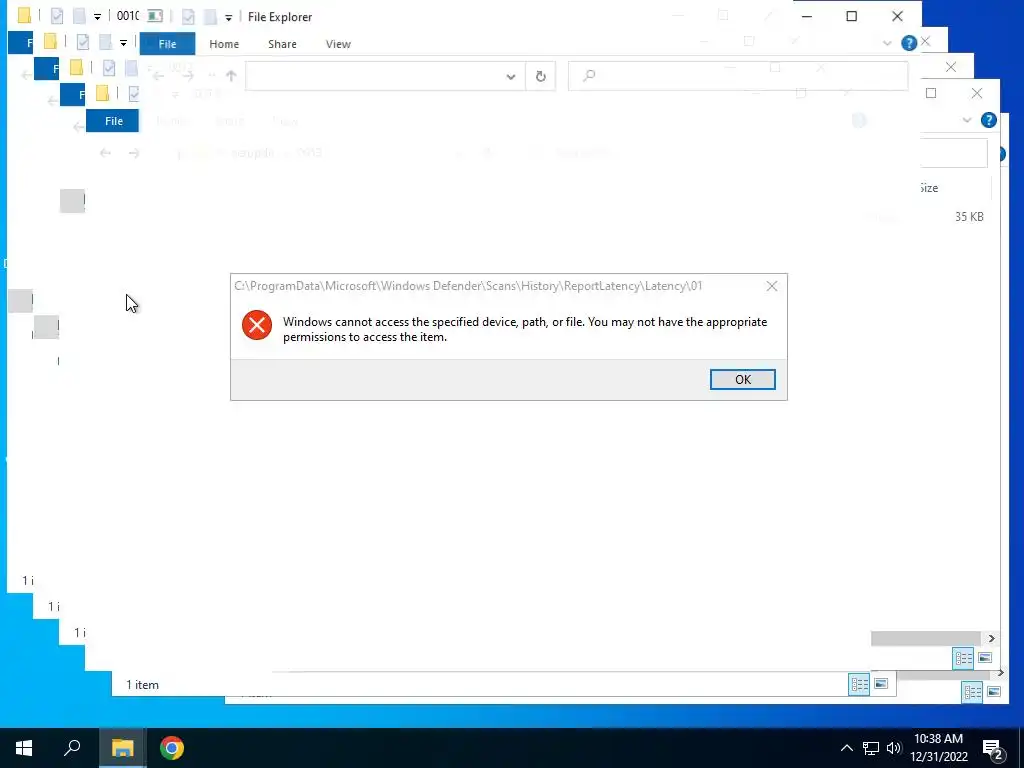Open Help in background window above Size column

coord(989,120)
